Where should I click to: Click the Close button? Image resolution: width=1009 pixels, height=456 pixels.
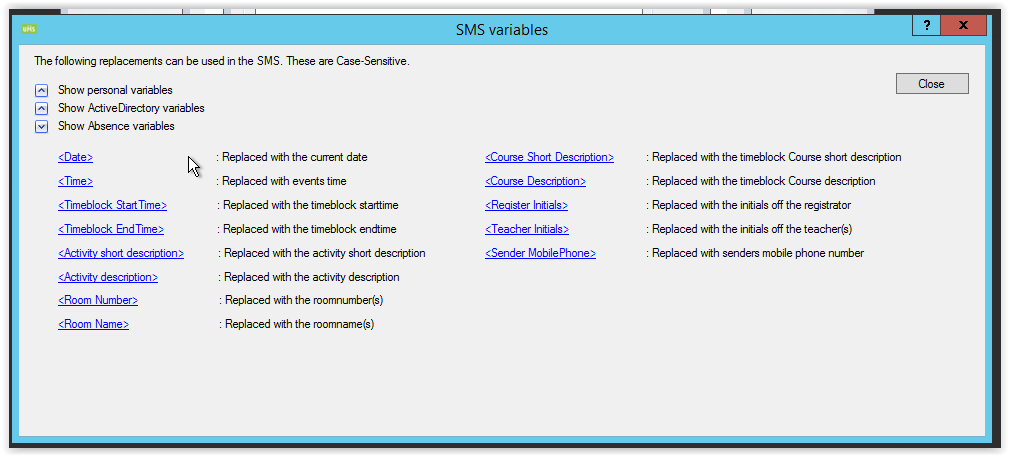click(x=931, y=84)
